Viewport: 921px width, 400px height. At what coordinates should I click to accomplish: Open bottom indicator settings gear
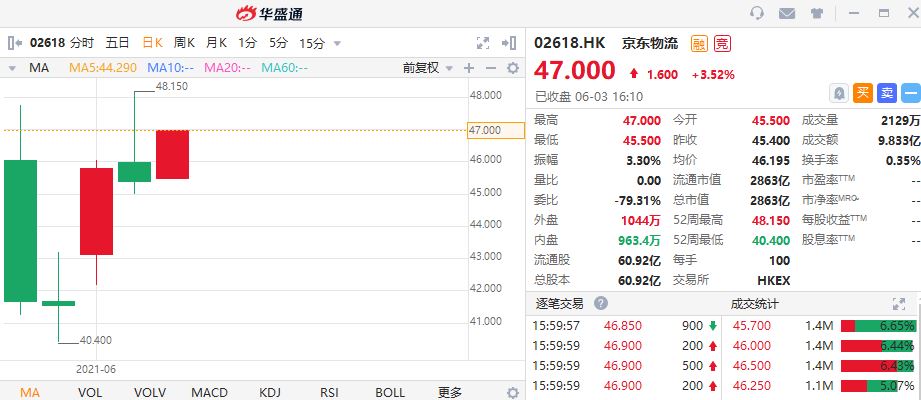click(x=513, y=392)
